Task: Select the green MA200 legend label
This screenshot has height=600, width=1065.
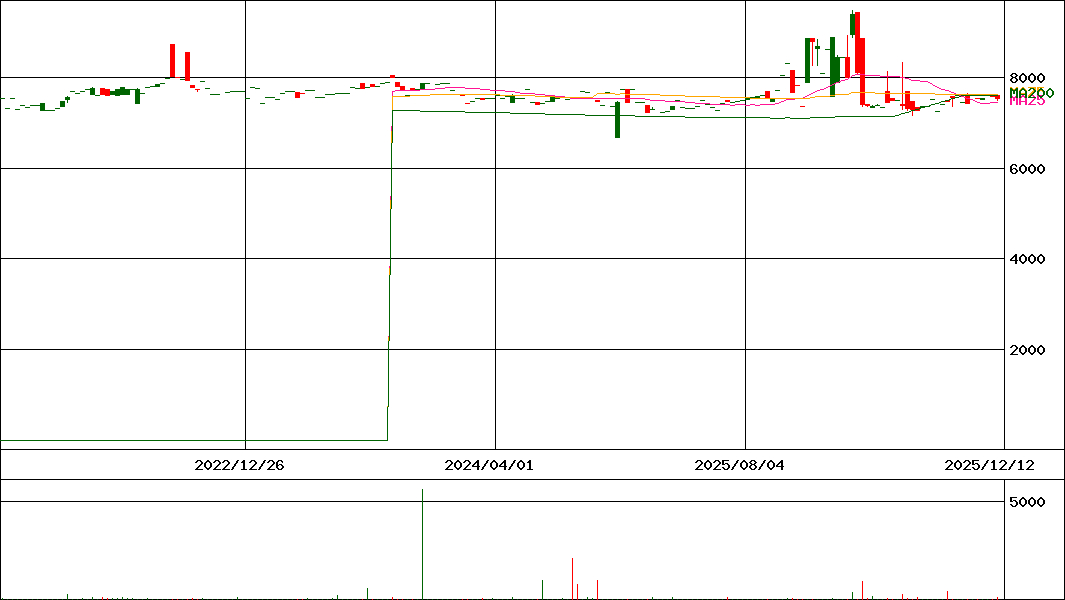Action: [1031, 92]
